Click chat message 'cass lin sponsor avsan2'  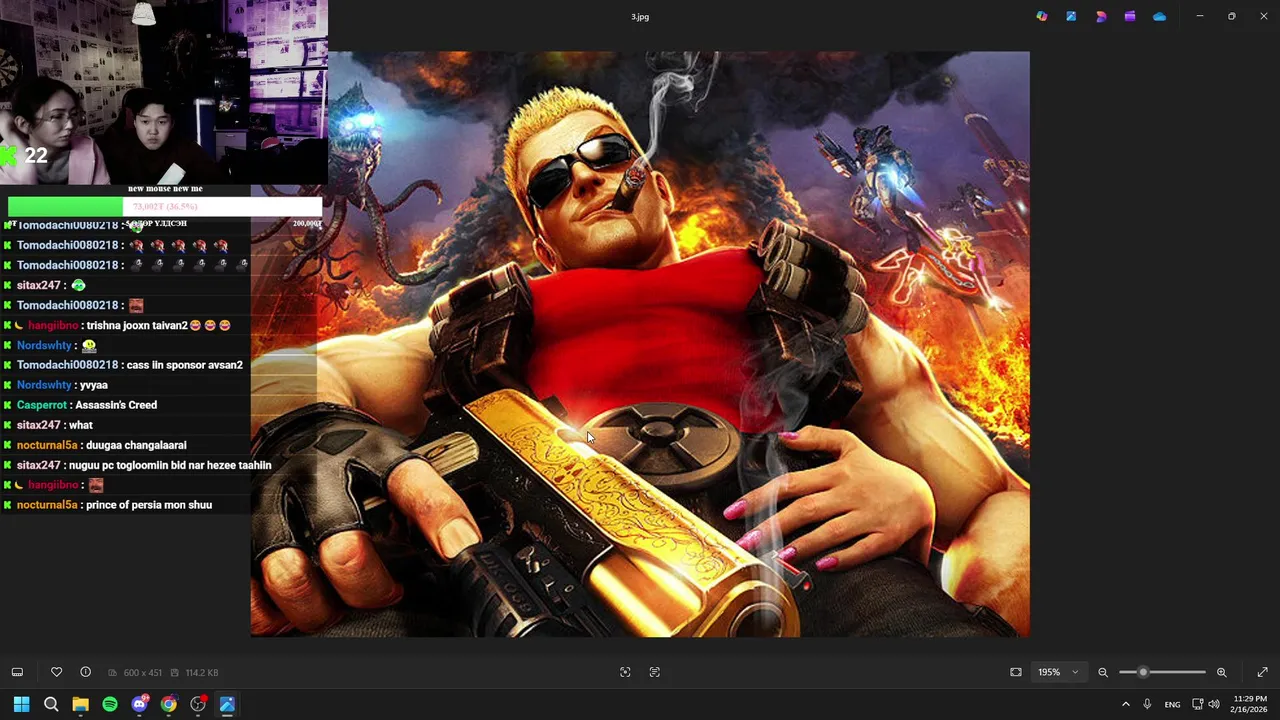[184, 365]
